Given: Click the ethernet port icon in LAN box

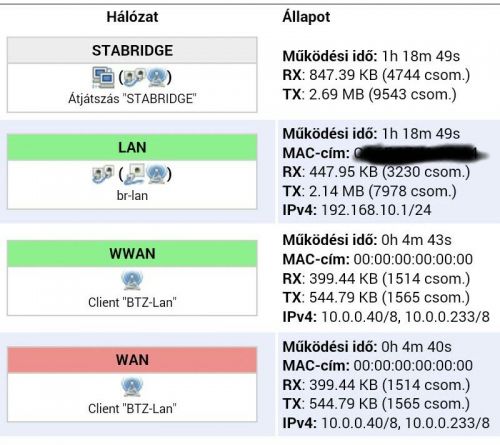Looking at the screenshot, I should click(134, 174).
